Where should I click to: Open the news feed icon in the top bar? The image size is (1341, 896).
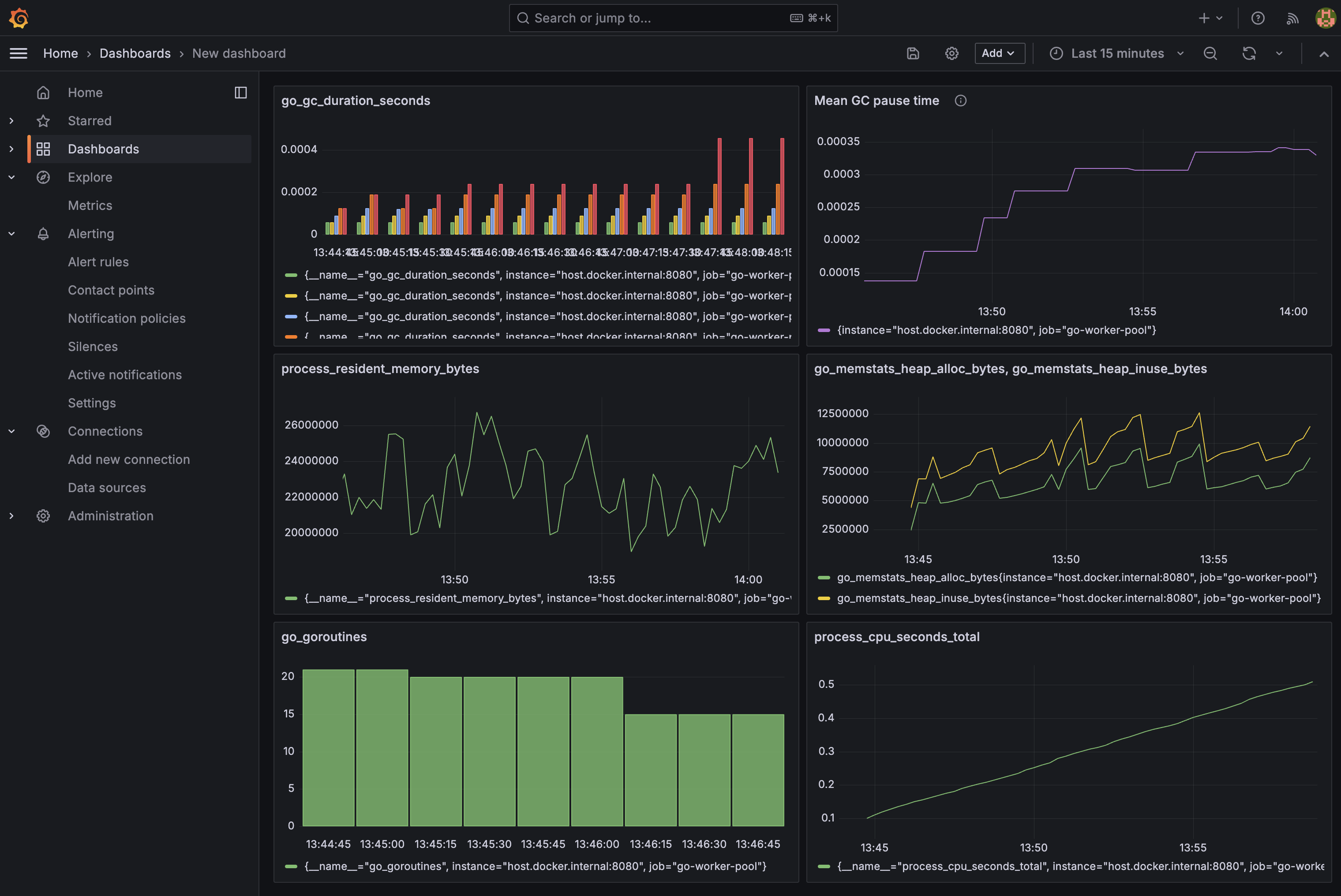pos(1292,18)
